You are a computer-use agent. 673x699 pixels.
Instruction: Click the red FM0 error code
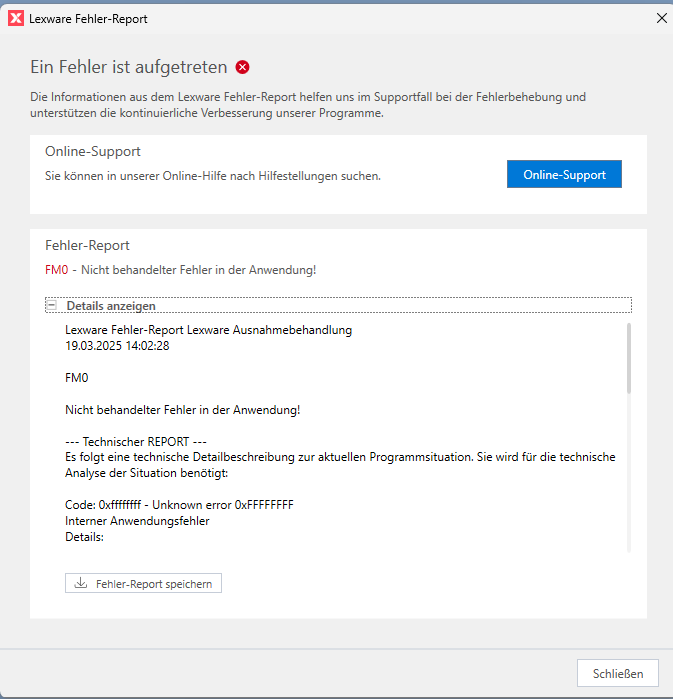point(57,270)
